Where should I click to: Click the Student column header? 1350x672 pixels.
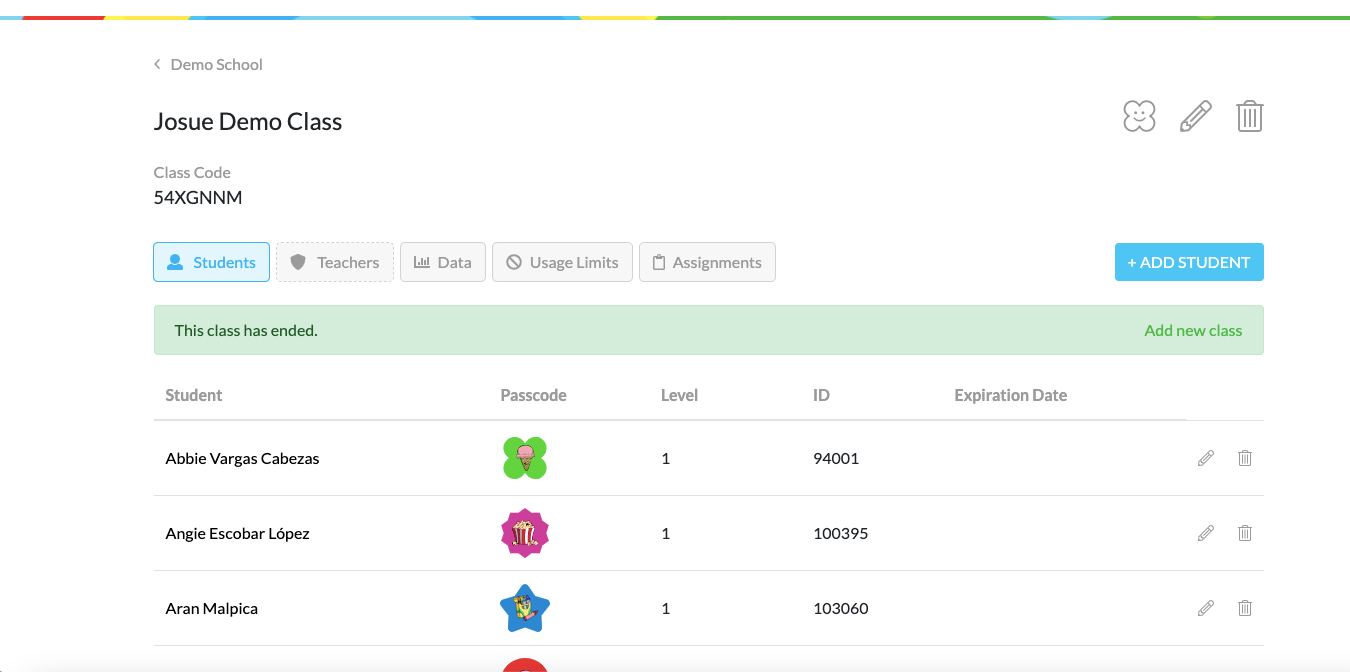pyautogui.click(x=193, y=395)
